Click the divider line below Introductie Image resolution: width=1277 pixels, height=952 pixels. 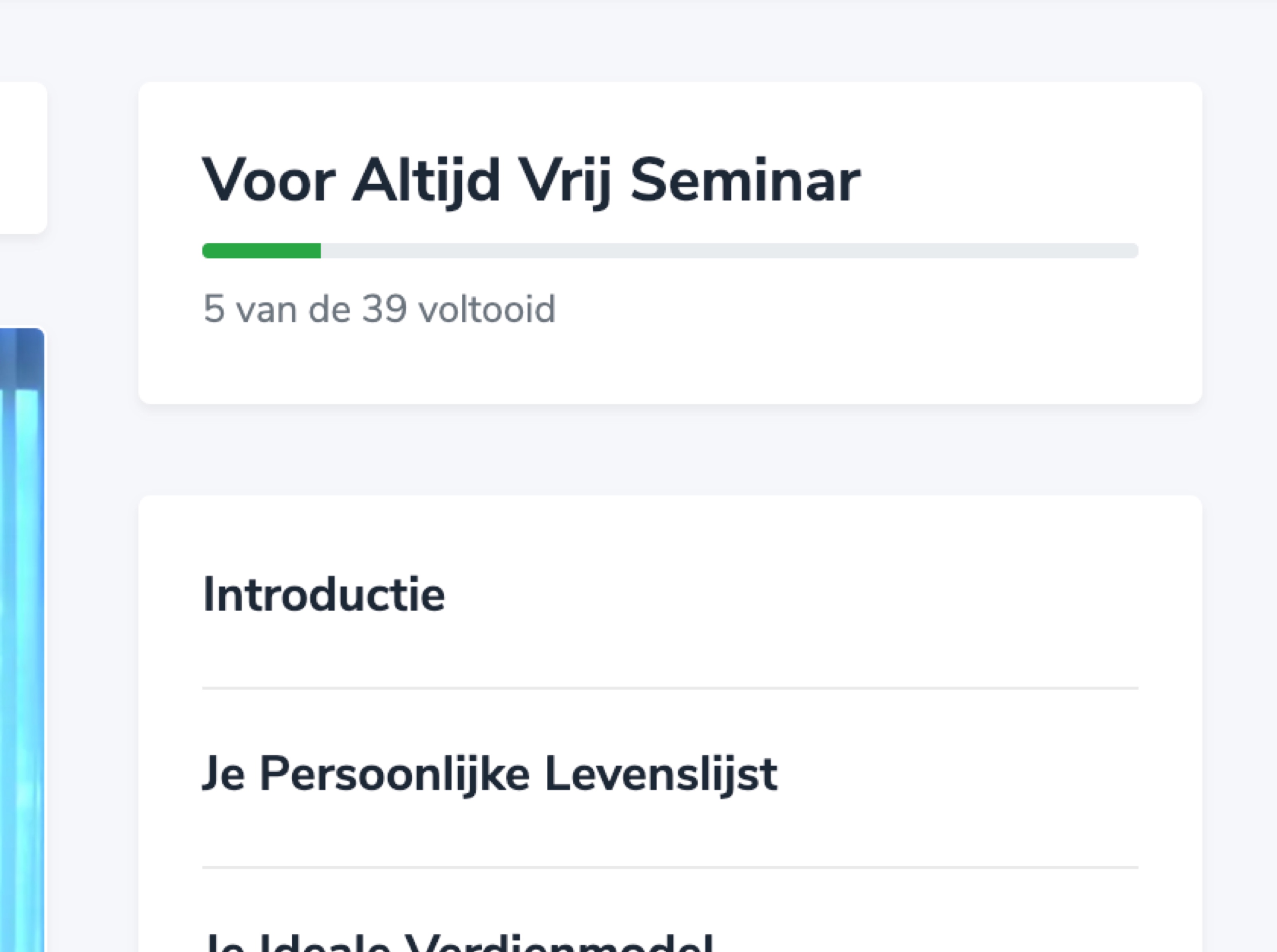click(670, 688)
